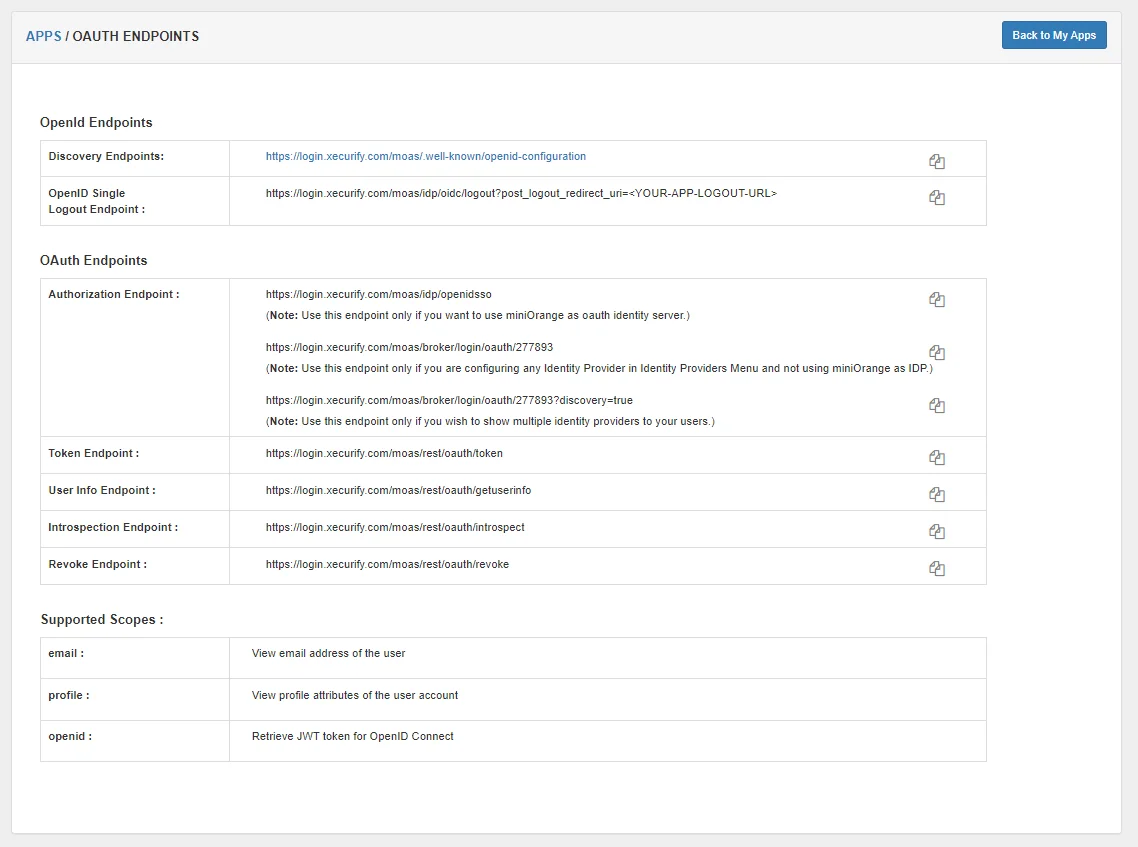Viewport: 1138px width, 847px height.
Task: Open the openid-configuration discovery link
Action: [x=425, y=156]
